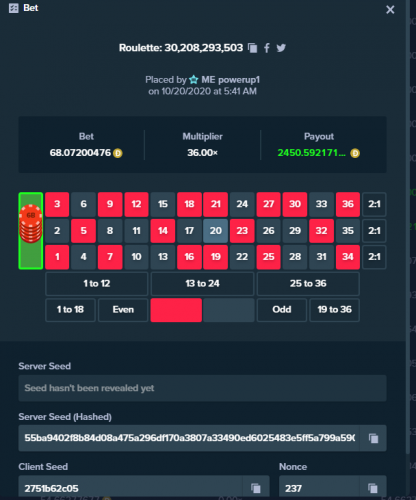Image resolution: width=416 pixels, height=500 pixels.
Task: Select roulette number 27
Action: [x=269, y=204]
